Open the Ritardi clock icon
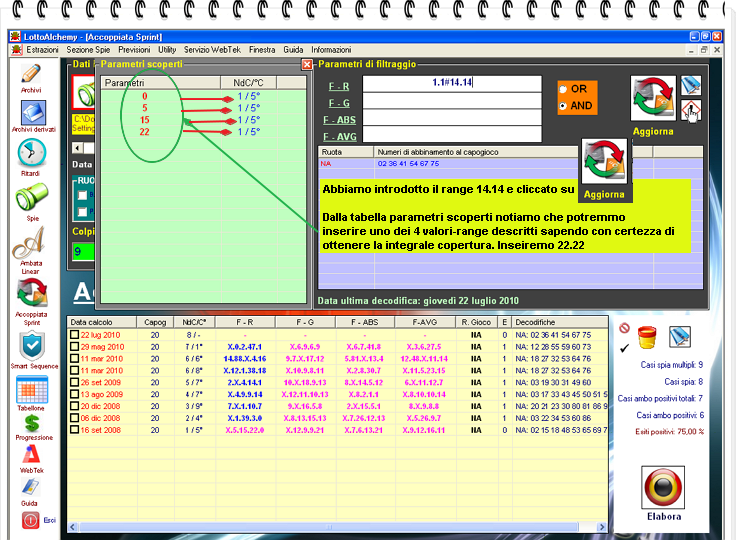736x540 pixels. pyautogui.click(x=31, y=153)
